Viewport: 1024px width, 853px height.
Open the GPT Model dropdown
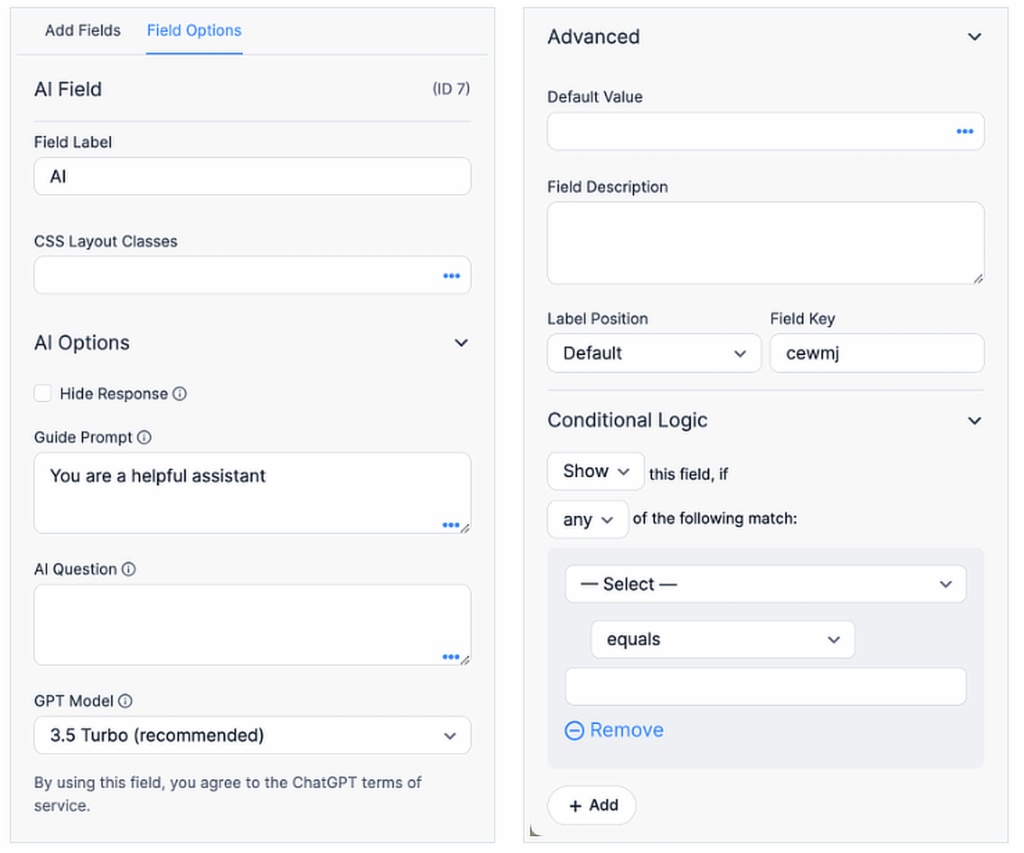[252, 735]
